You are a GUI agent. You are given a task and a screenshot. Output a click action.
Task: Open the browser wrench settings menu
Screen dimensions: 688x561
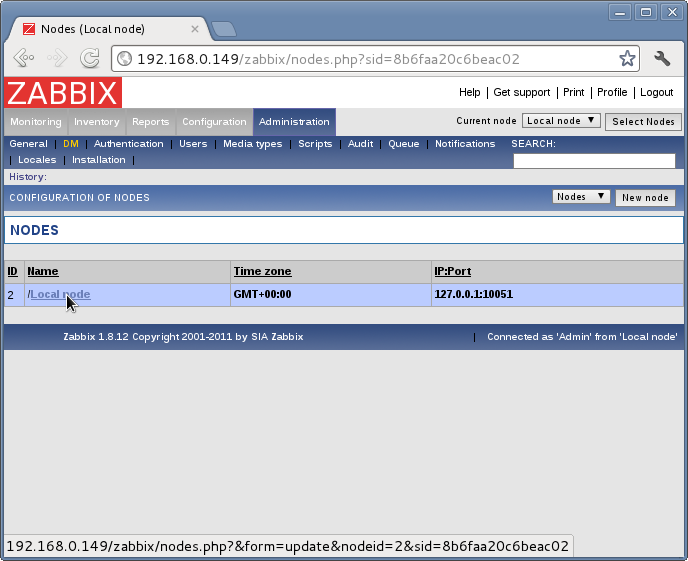click(x=662, y=58)
